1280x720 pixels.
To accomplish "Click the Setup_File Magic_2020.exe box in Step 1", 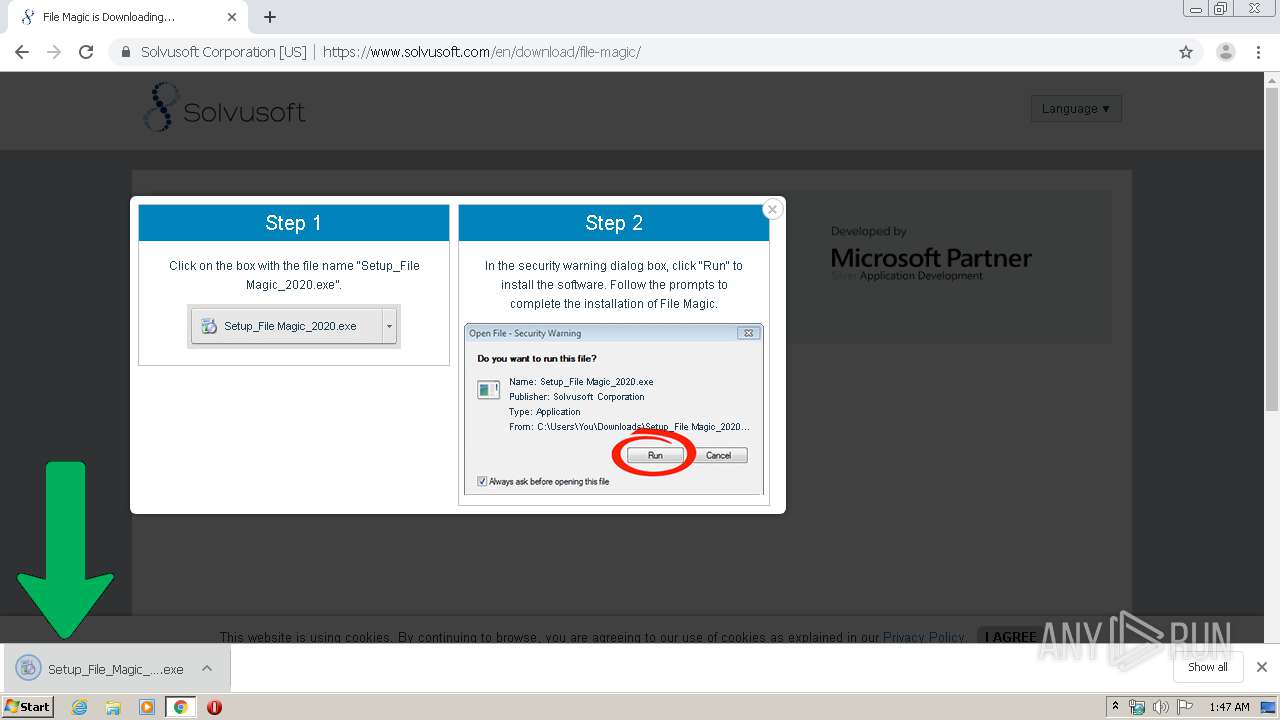I will (x=293, y=326).
